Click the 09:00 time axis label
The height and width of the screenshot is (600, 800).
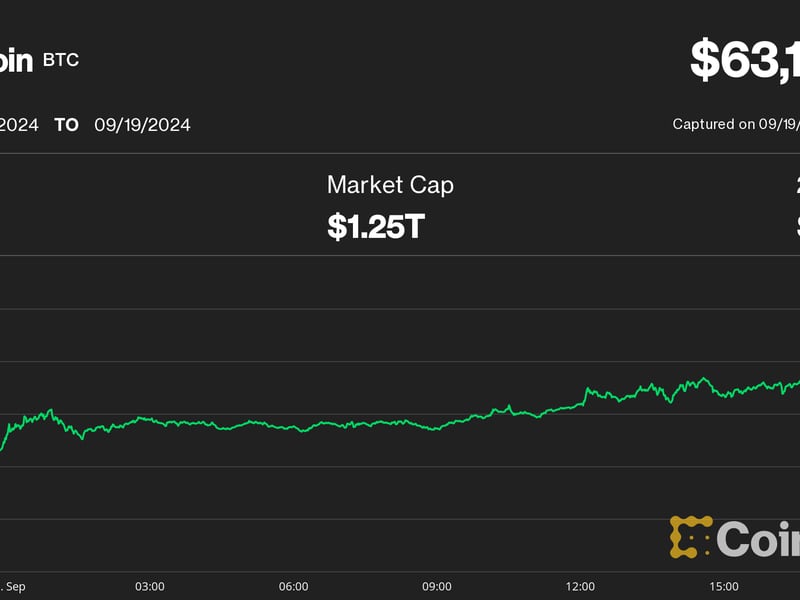(437, 586)
